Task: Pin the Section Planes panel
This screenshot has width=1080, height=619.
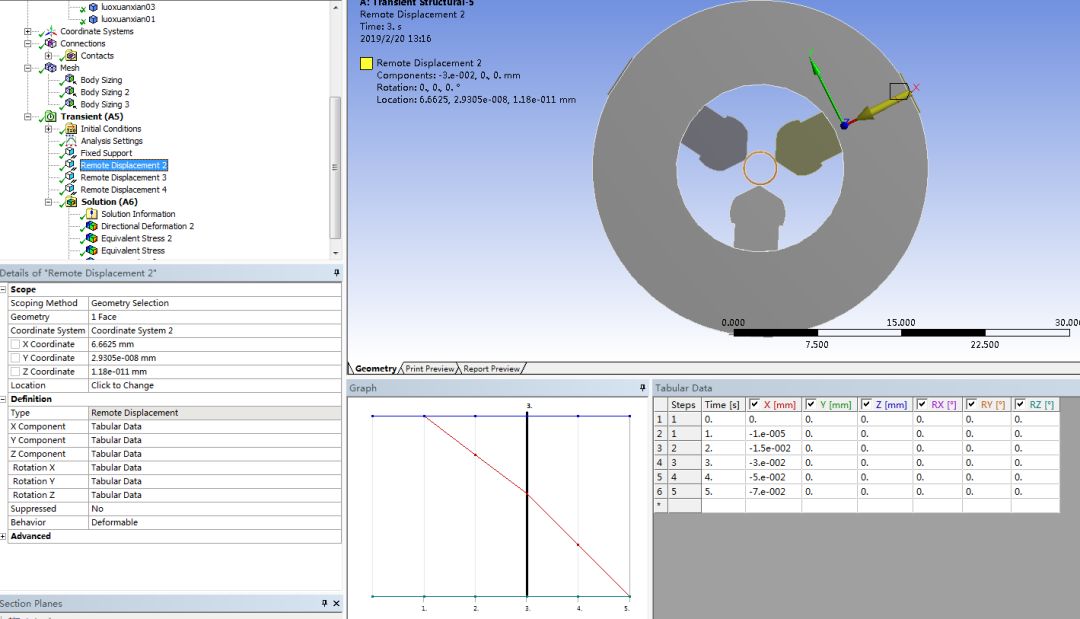Action: pos(324,603)
